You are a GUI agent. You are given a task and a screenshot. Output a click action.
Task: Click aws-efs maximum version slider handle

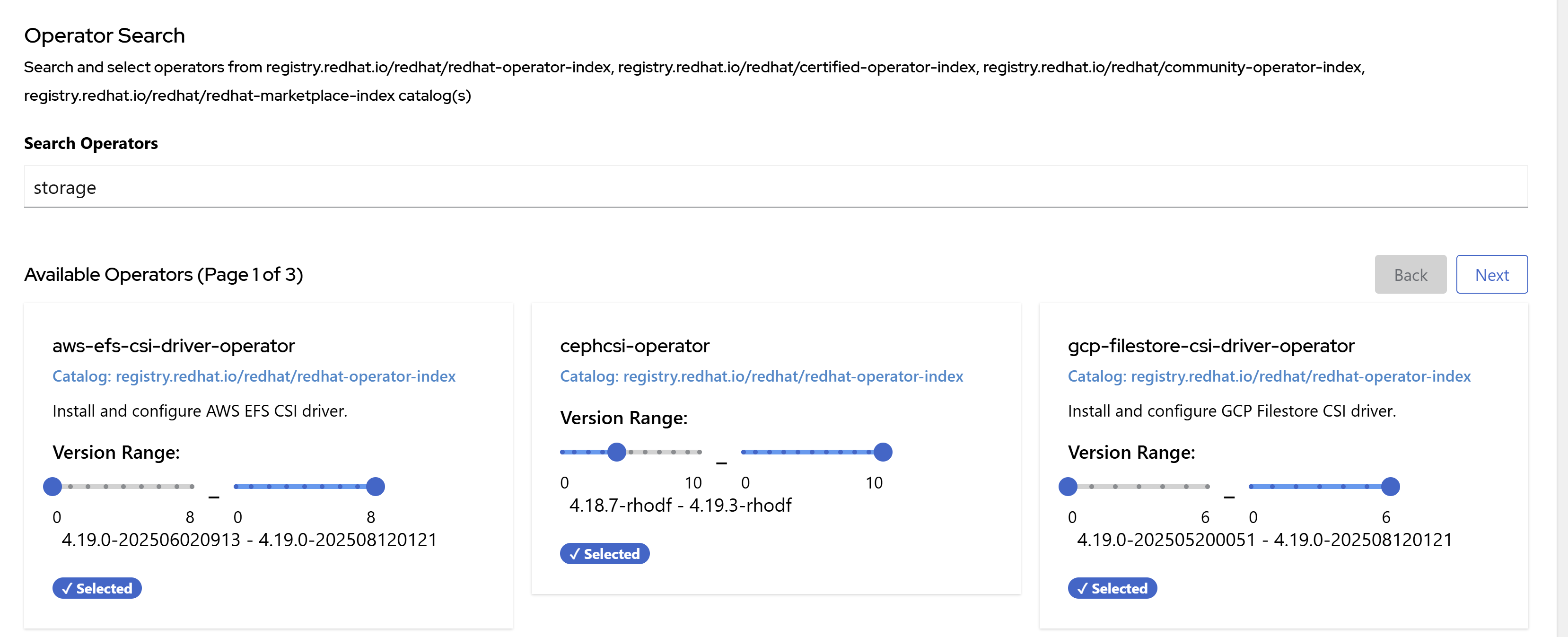[376, 486]
